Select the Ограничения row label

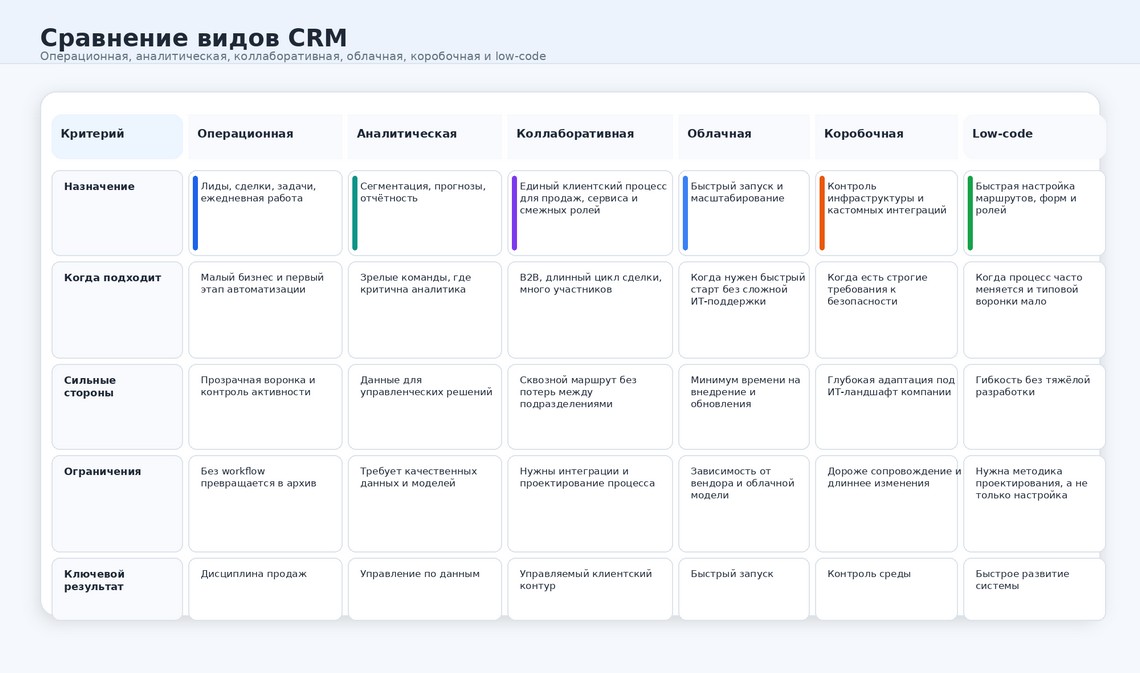pos(117,504)
